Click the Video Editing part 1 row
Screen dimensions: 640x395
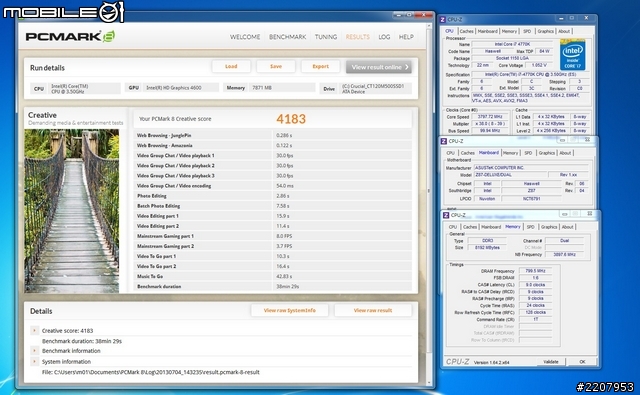pyautogui.click(x=273, y=216)
